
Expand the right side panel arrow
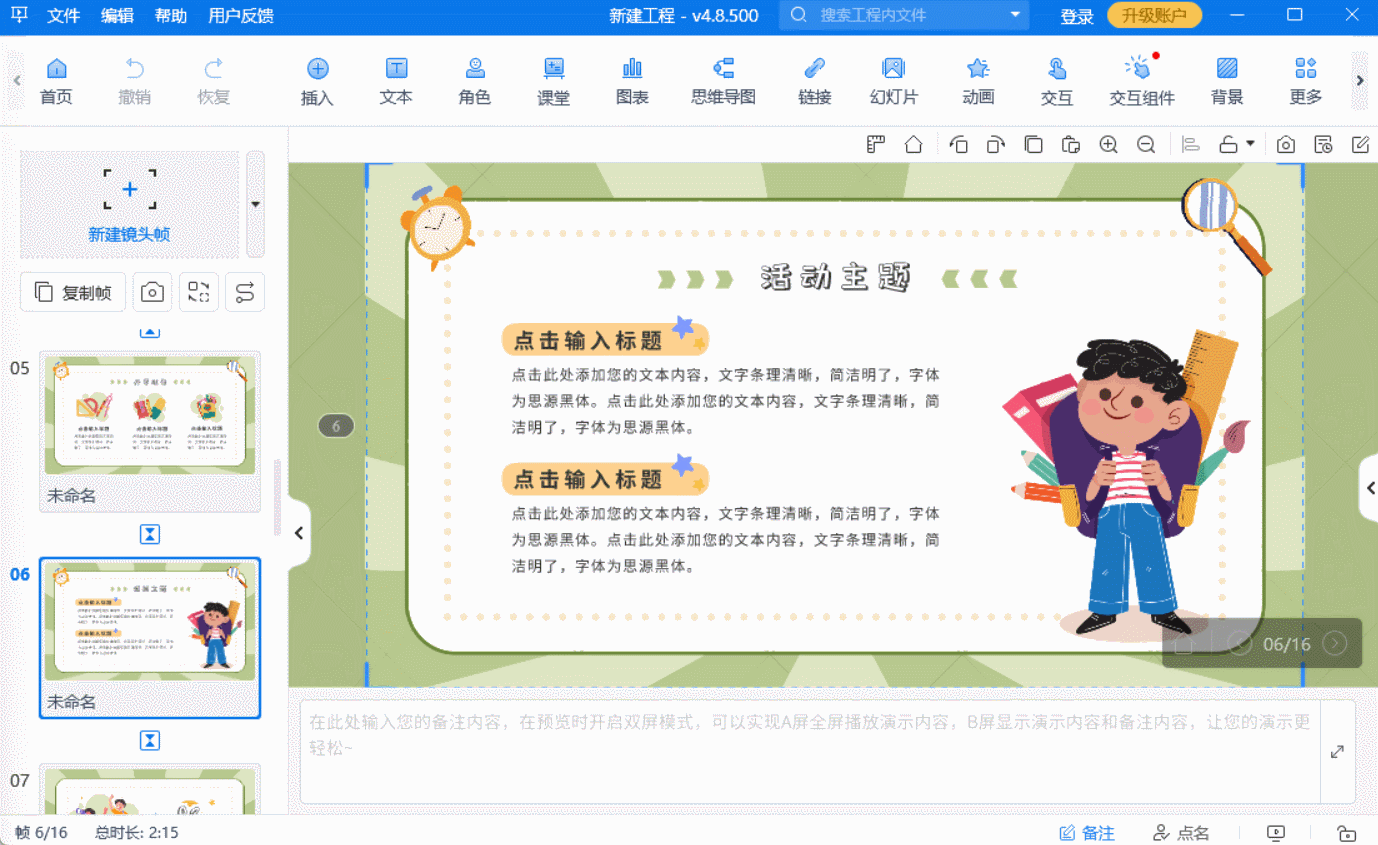pos(1370,488)
